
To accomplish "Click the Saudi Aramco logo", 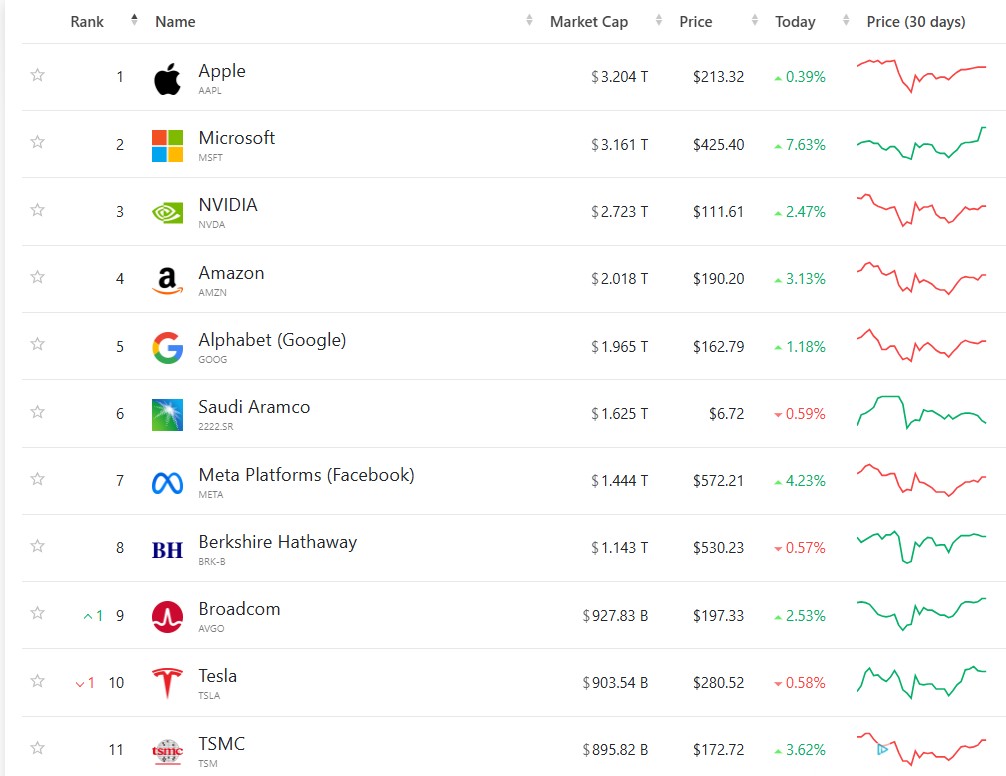I will 167,415.
